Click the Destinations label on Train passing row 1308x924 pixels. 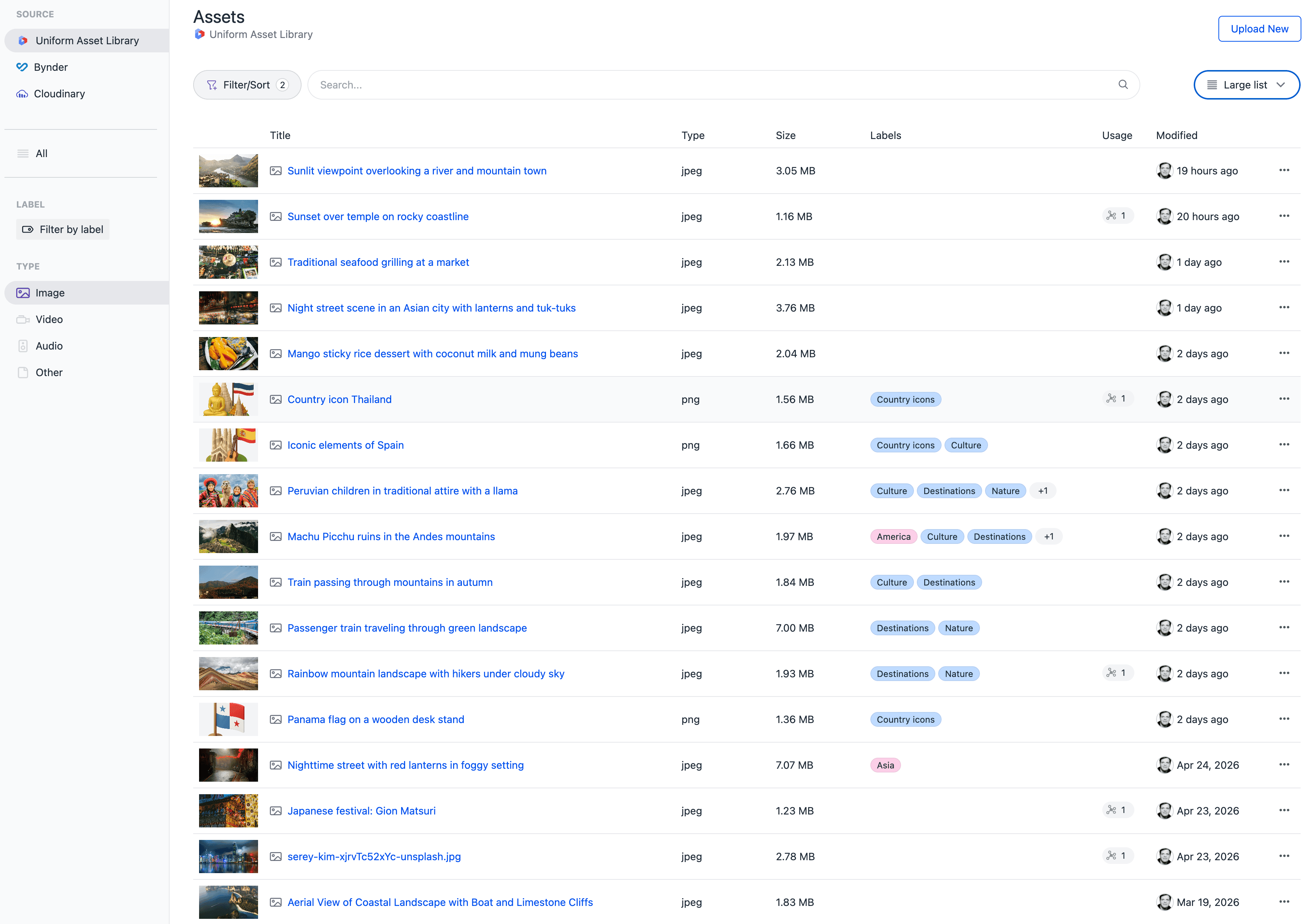(x=949, y=582)
